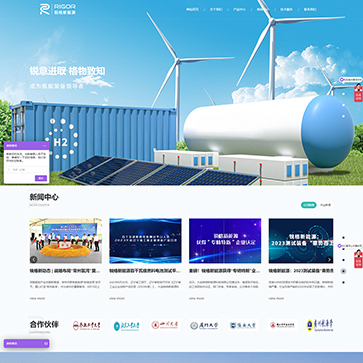
Task: Click the 厦门大学 partner logo
Action: 204,325
